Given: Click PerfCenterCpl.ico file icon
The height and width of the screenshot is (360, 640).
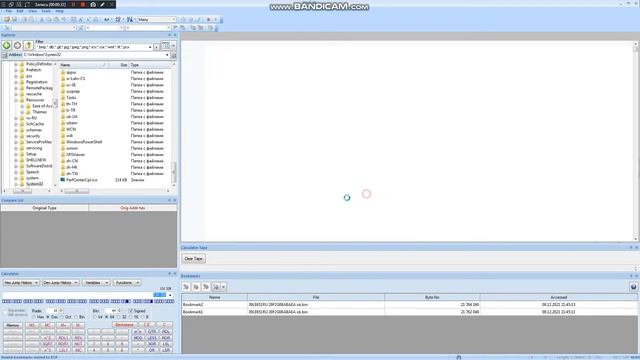Looking at the screenshot, I should pyautogui.click(x=63, y=180).
